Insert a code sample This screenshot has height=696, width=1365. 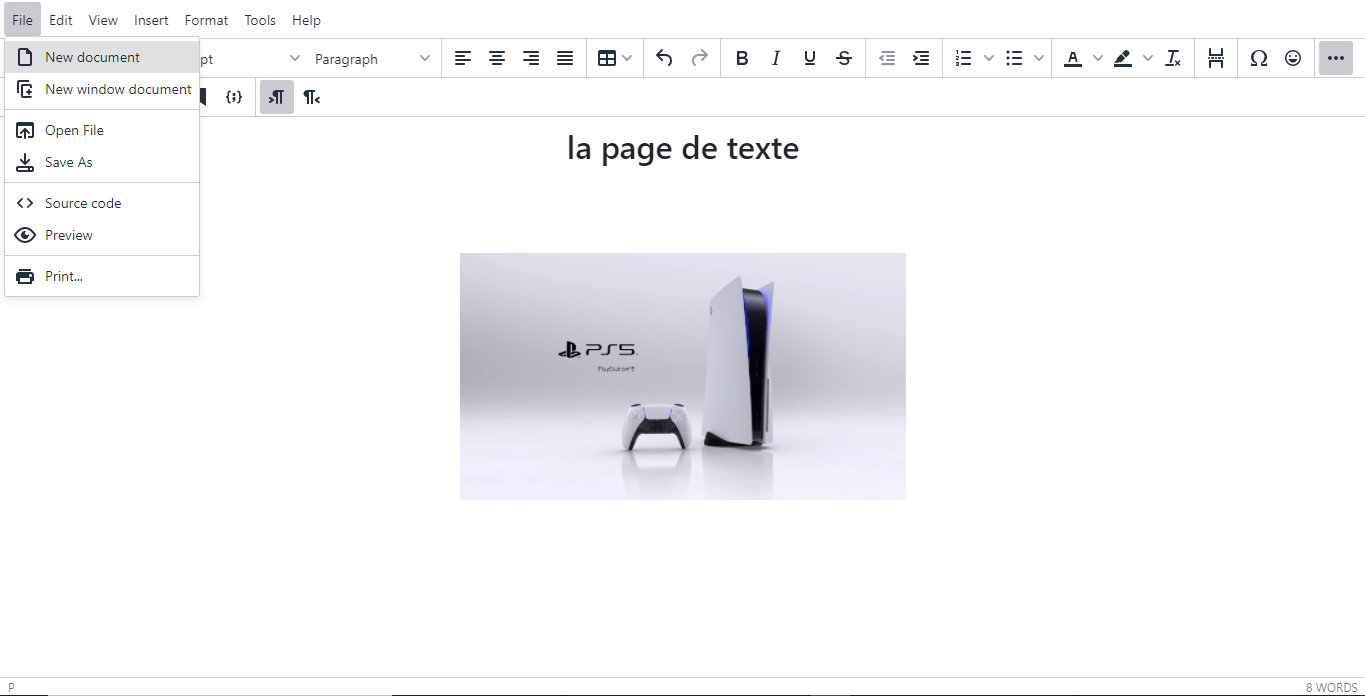coord(234,97)
